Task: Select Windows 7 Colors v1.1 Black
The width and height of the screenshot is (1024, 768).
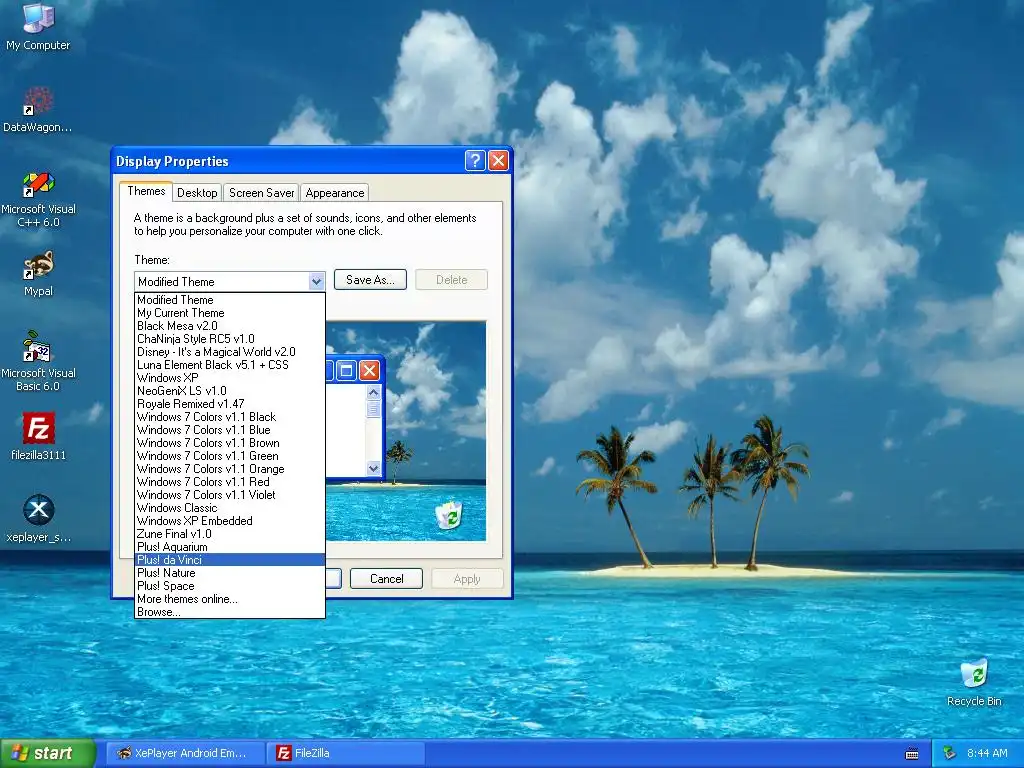Action: (x=230, y=417)
